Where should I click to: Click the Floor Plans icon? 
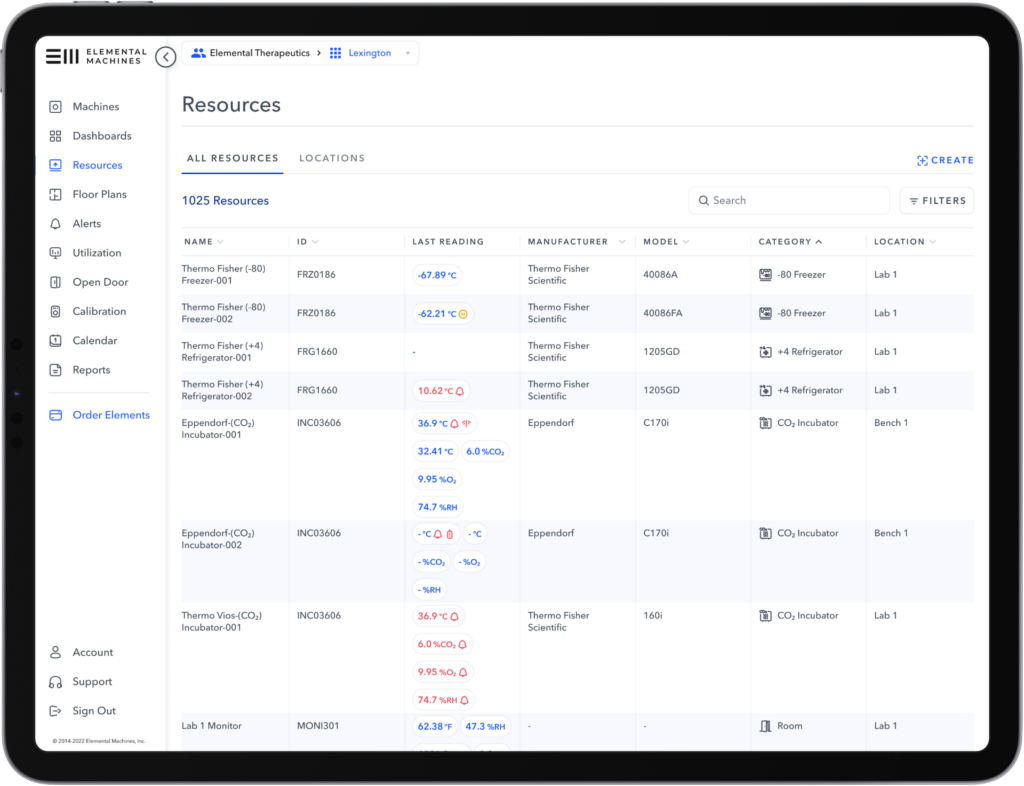[x=56, y=195]
